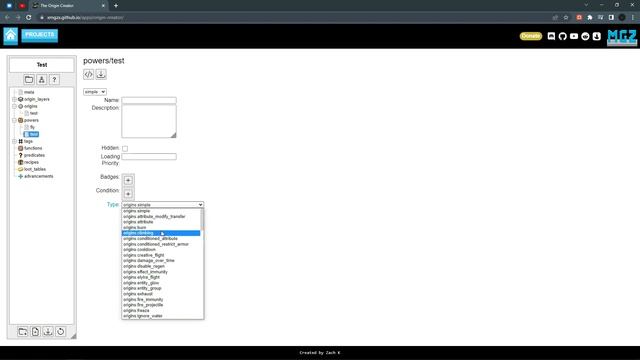Select the highlighted test power file
Image resolution: width=640 pixels, height=360 pixels.
click(31, 134)
